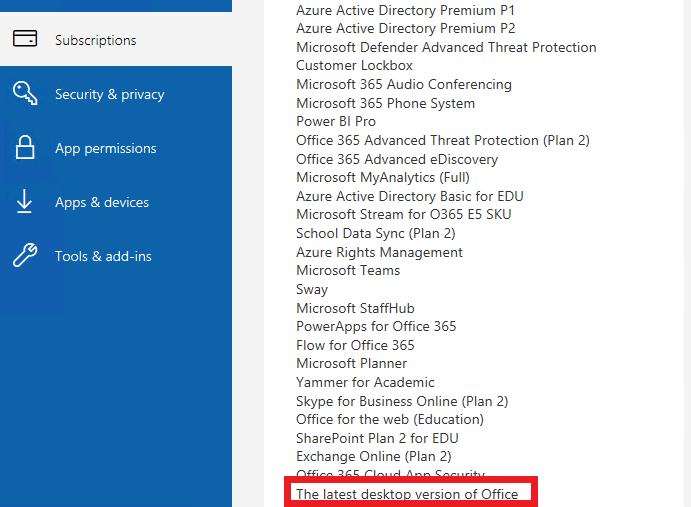691x507 pixels.
Task: Select 'Exchange Online (Plan 2)' line
Action: tap(374, 456)
